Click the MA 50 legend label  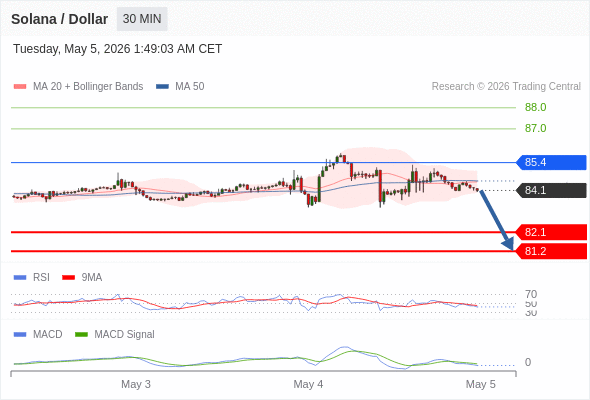pyautogui.click(x=190, y=87)
